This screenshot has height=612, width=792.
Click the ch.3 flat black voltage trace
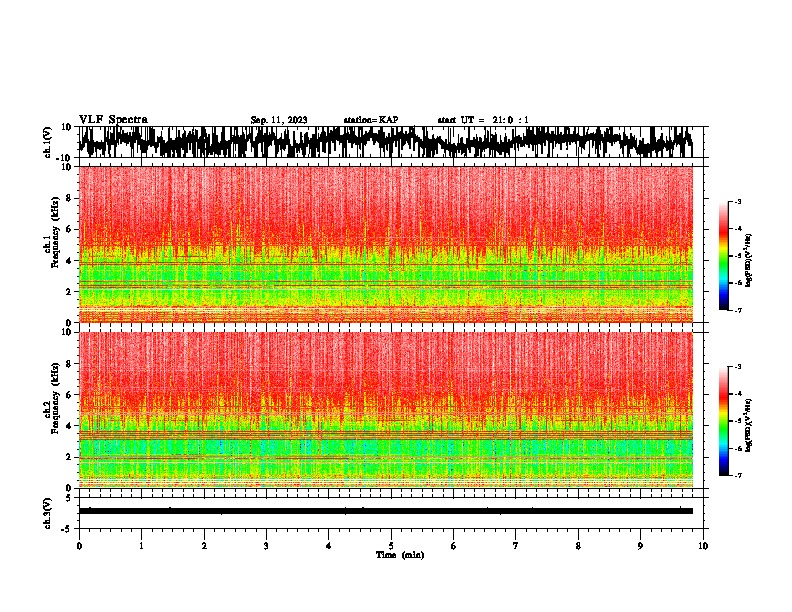385,511
